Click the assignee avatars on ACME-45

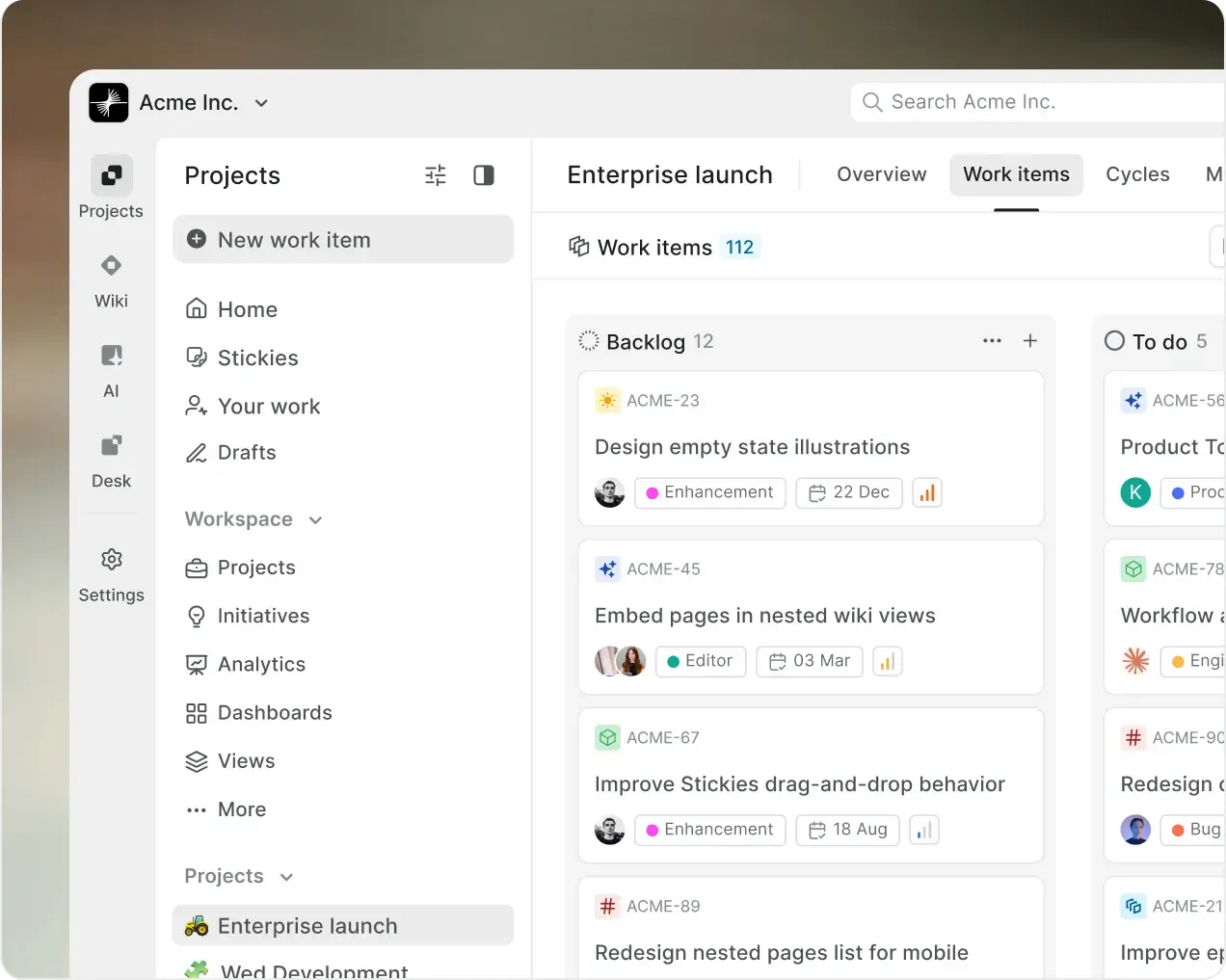(x=621, y=661)
